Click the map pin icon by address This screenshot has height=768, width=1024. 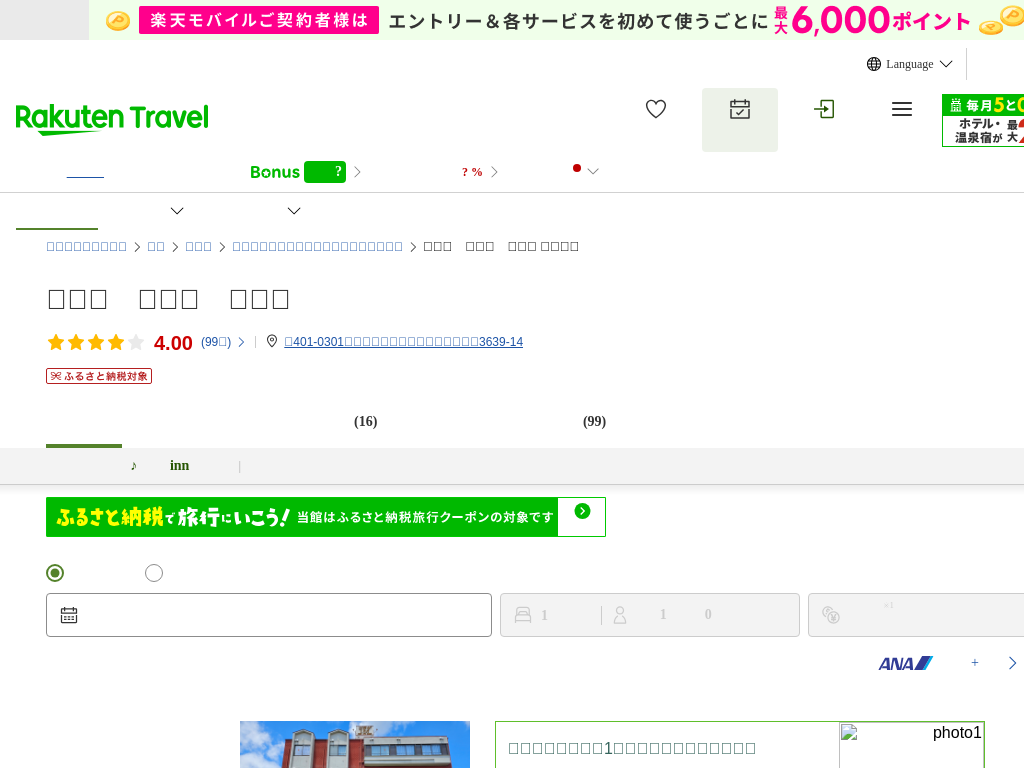272,341
